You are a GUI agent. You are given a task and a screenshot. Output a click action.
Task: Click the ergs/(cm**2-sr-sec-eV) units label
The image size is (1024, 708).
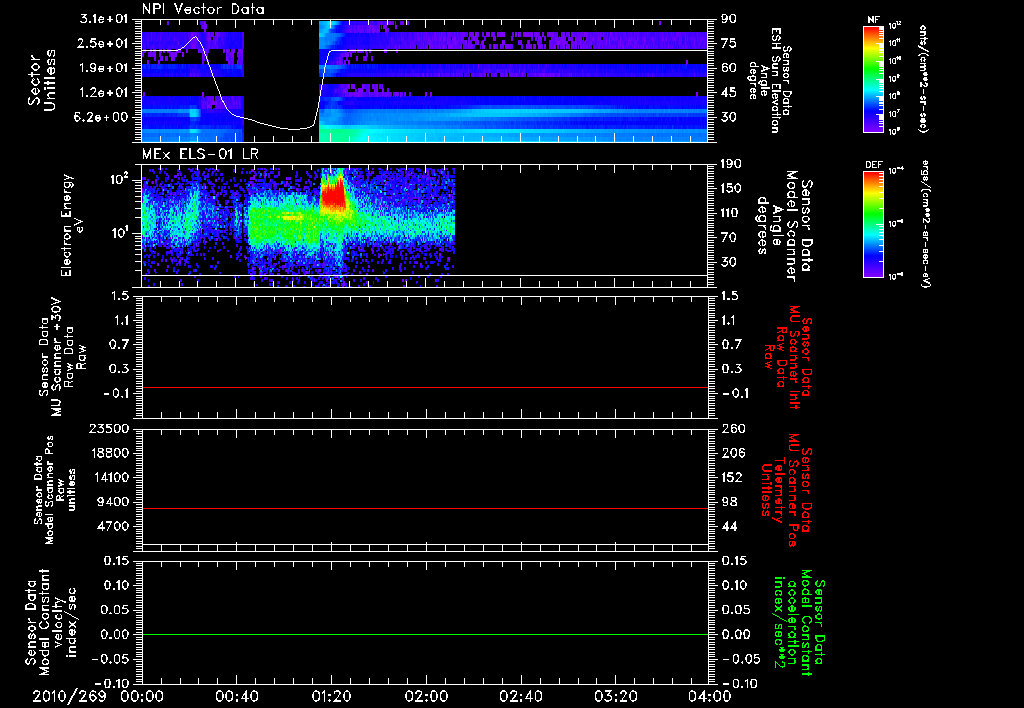[924, 224]
